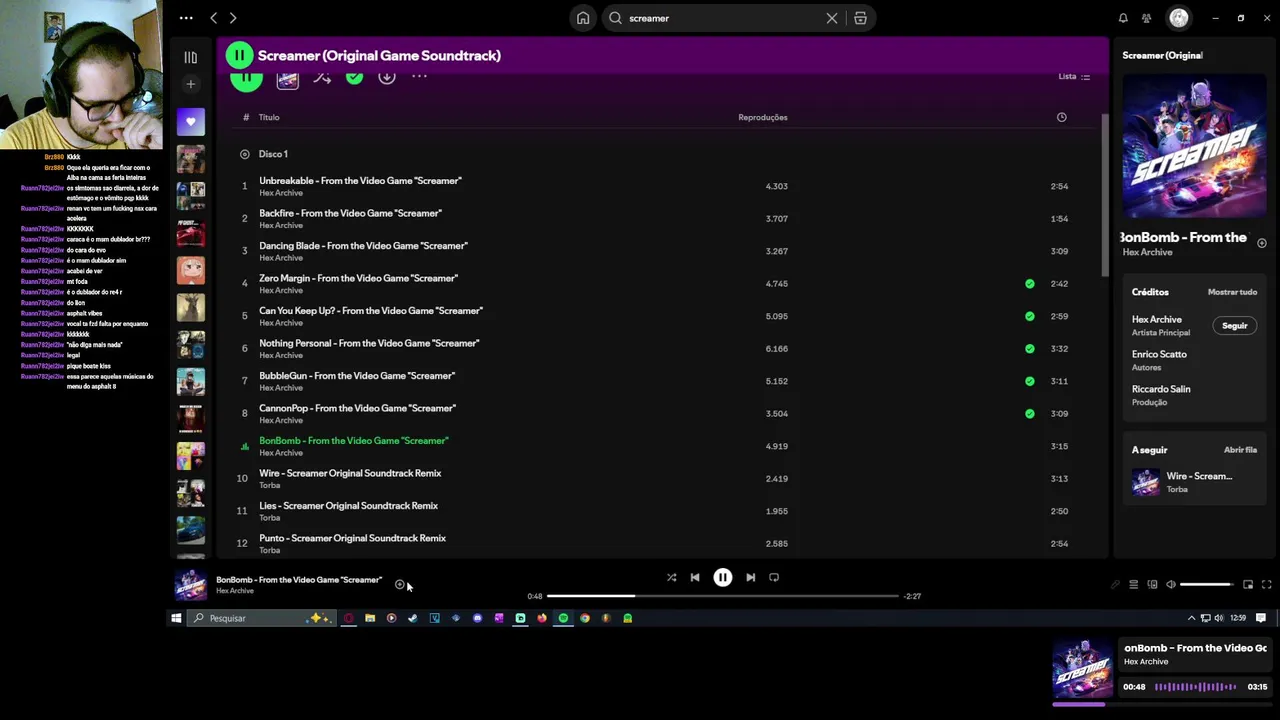Open Liked Songs heart playlist in sidebar
This screenshot has height=720, width=1280.
[x=191, y=122]
